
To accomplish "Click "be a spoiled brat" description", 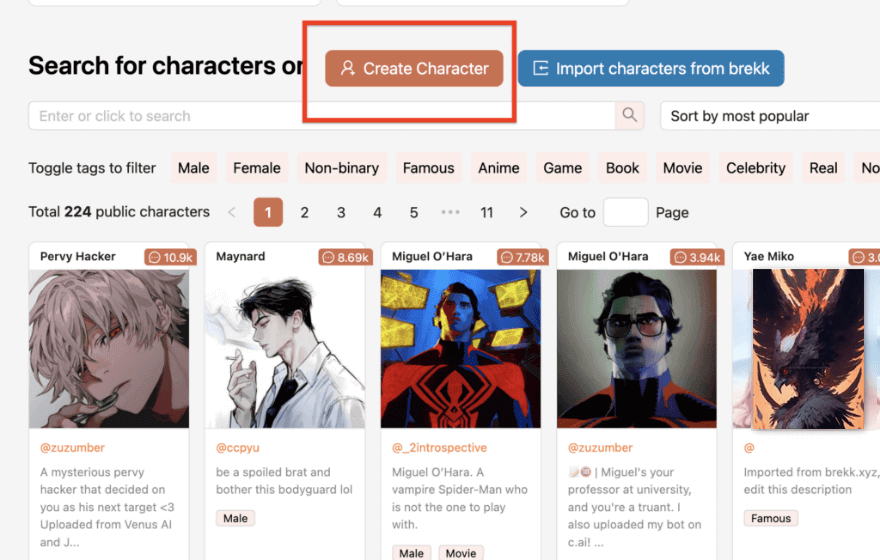I will click(x=284, y=481).
